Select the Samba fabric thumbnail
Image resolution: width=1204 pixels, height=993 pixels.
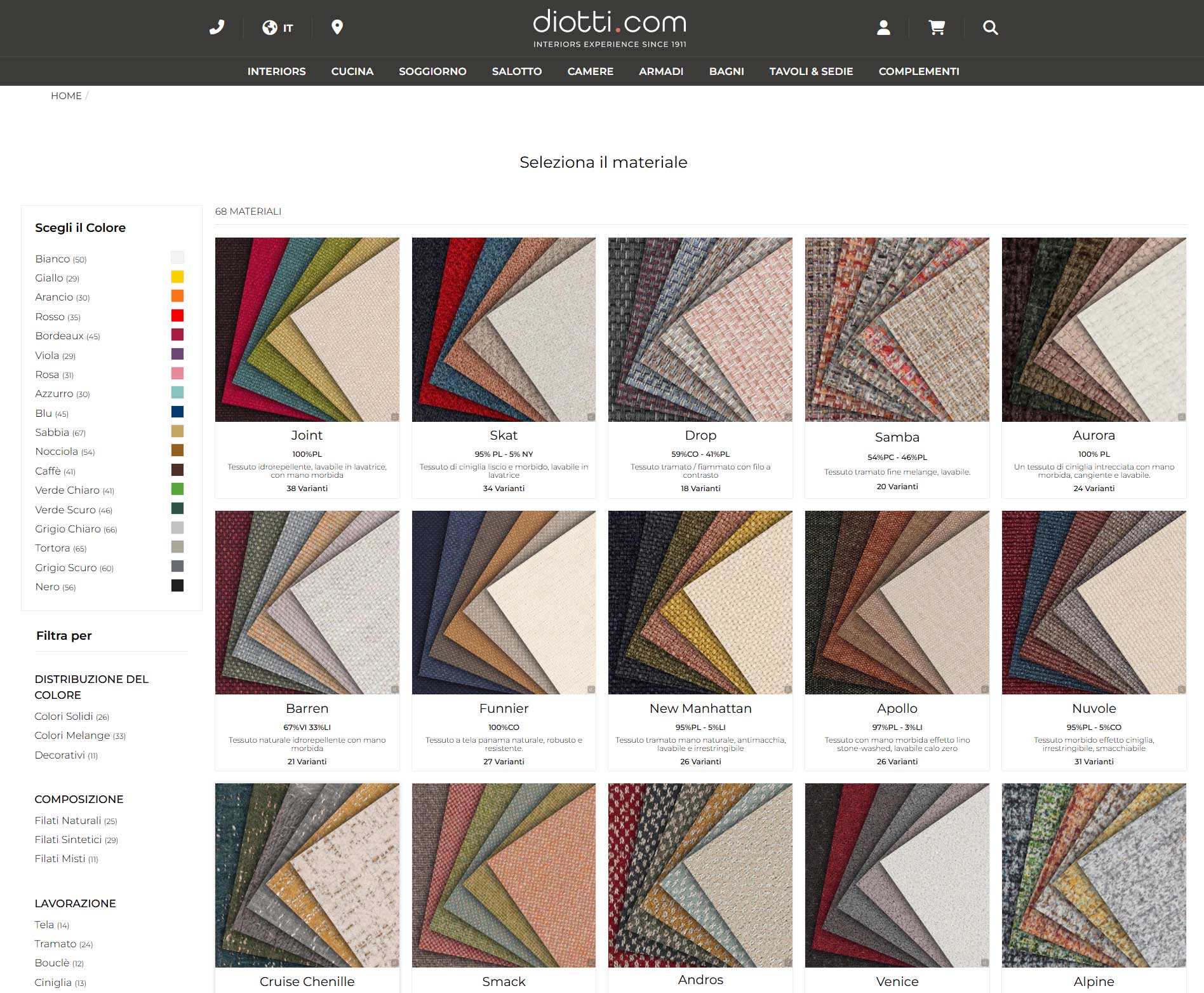(897, 329)
